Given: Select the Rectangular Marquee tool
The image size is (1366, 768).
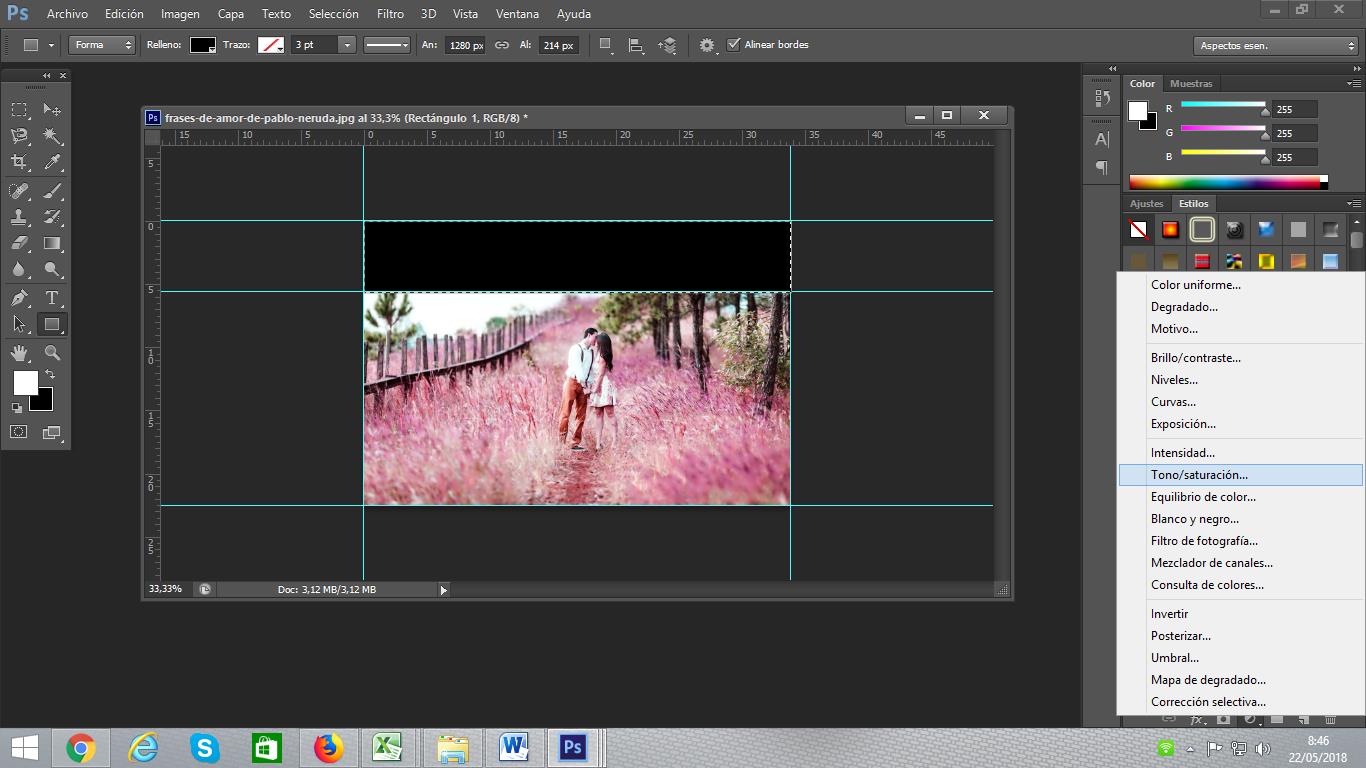Looking at the screenshot, I should (19, 109).
